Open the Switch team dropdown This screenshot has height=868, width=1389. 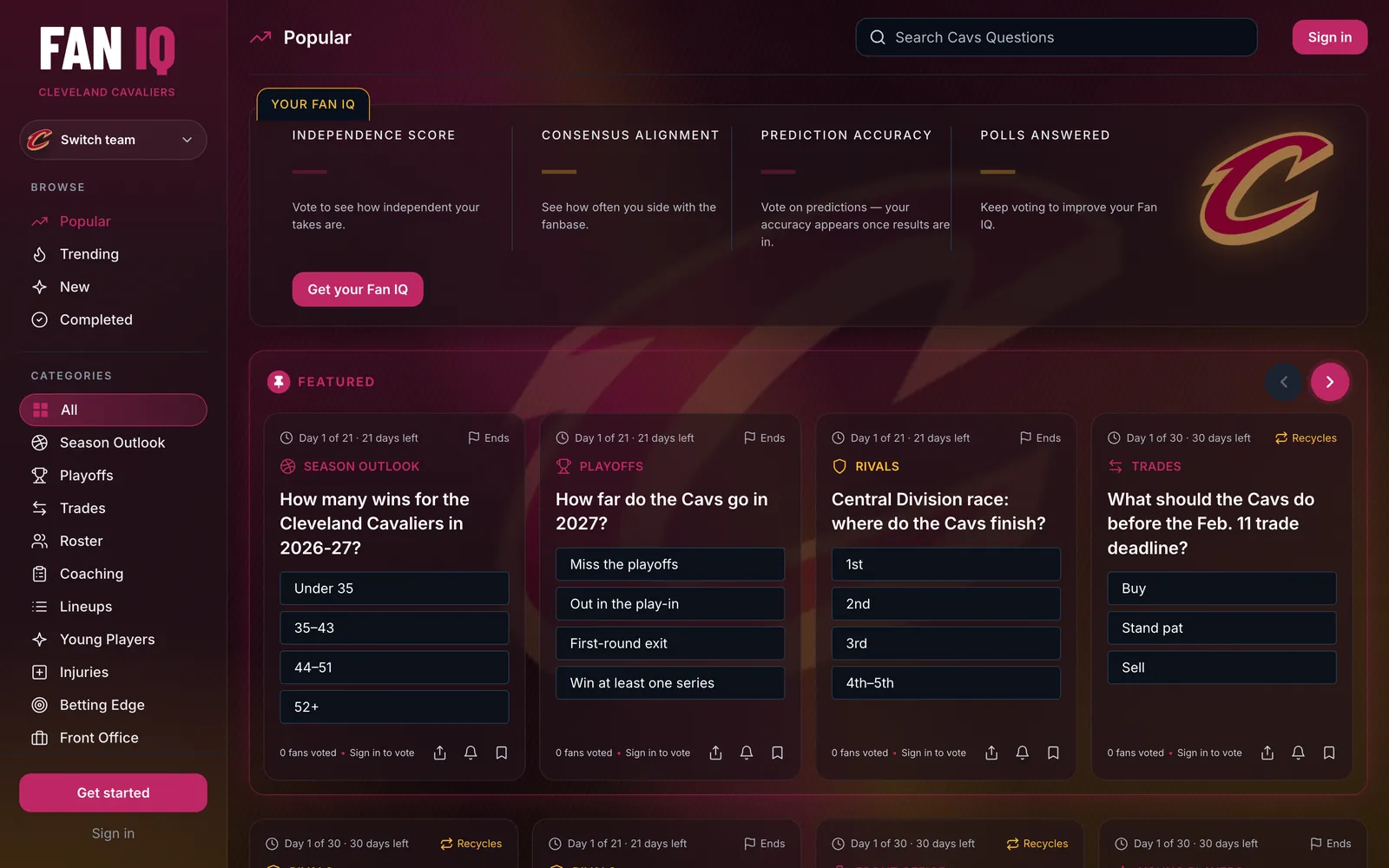(113, 140)
